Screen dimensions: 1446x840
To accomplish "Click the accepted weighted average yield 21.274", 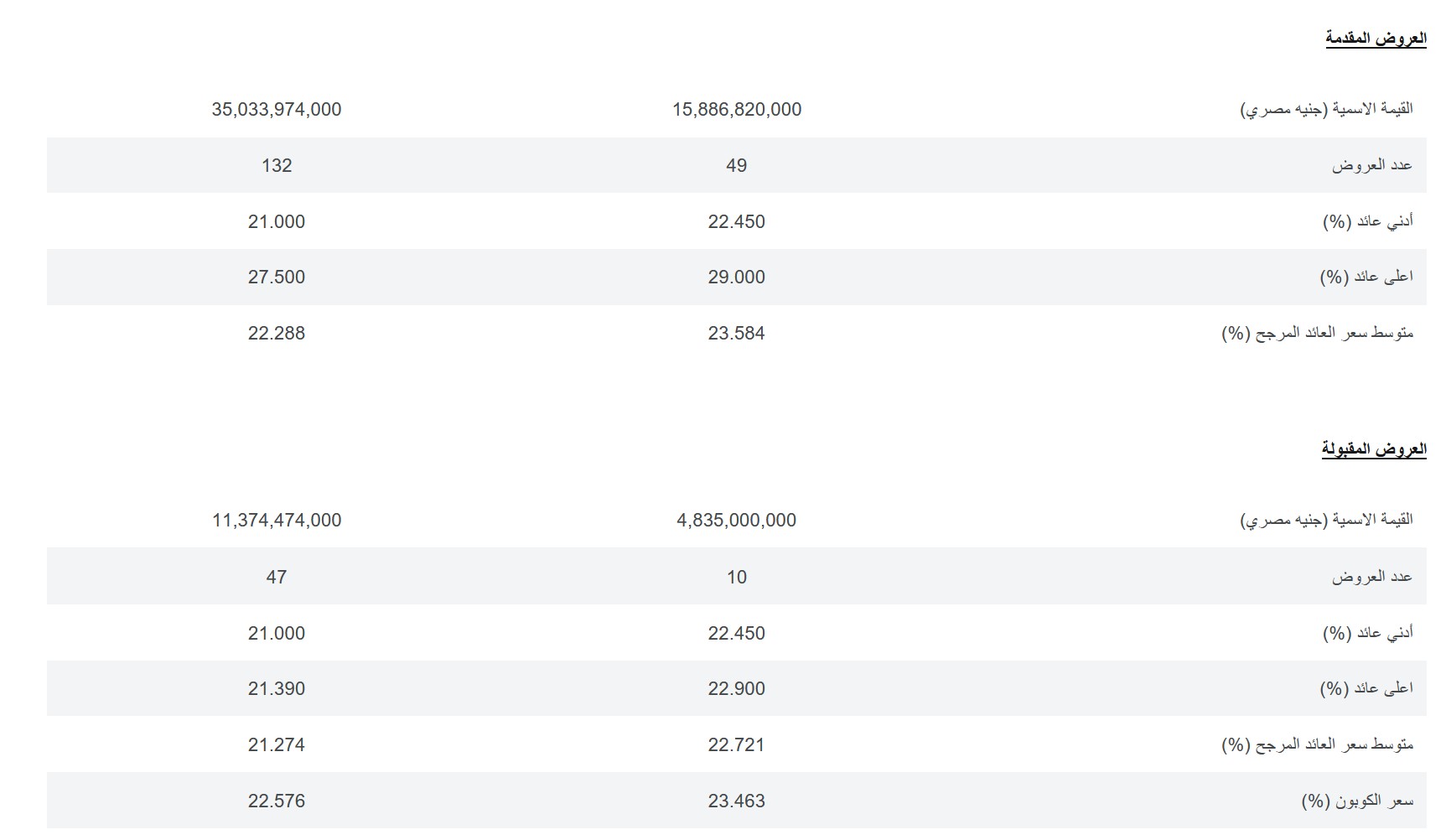I will pos(277,745).
